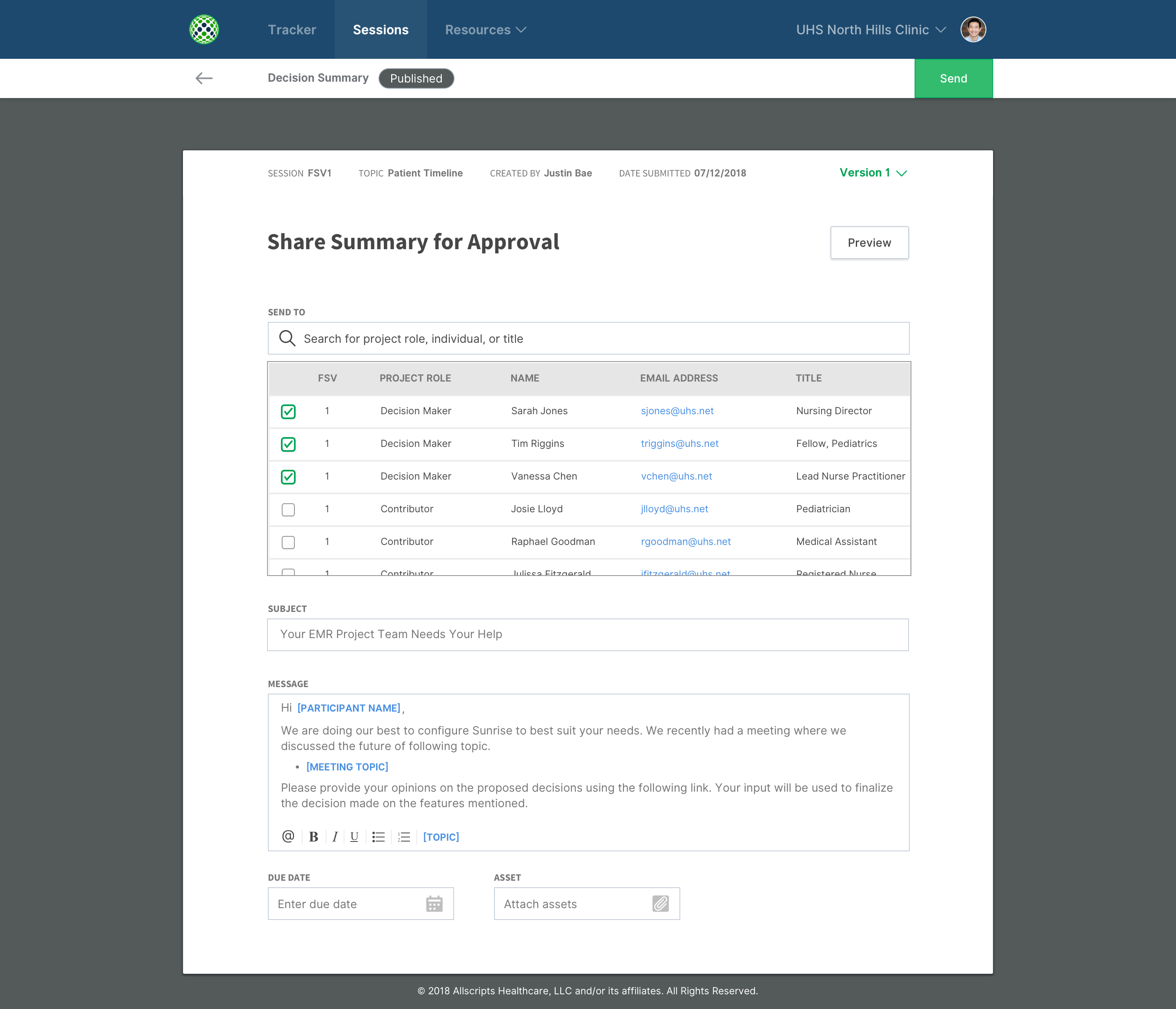Image resolution: width=1176 pixels, height=1009 pixels.
Task: Click the Preview button
Action: pos(869,243)
